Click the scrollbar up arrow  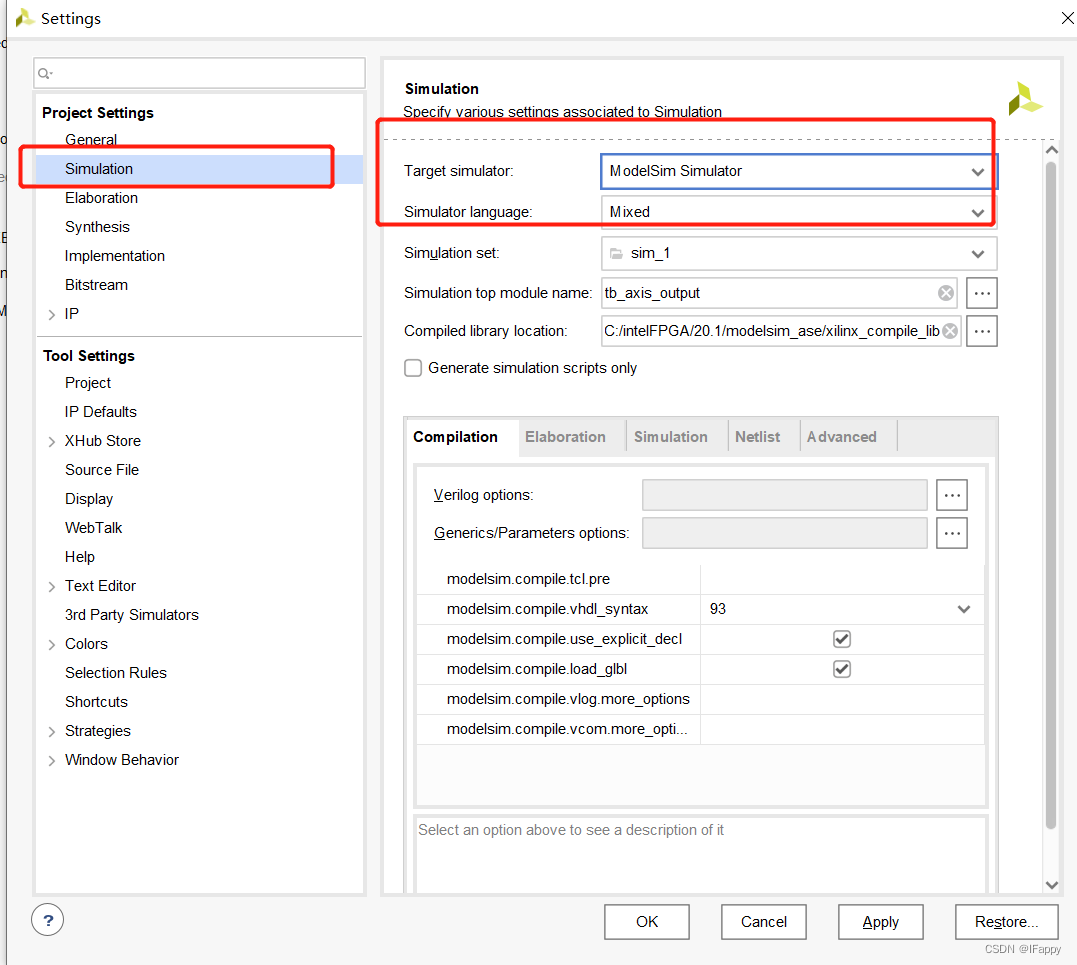[1051, 150]
